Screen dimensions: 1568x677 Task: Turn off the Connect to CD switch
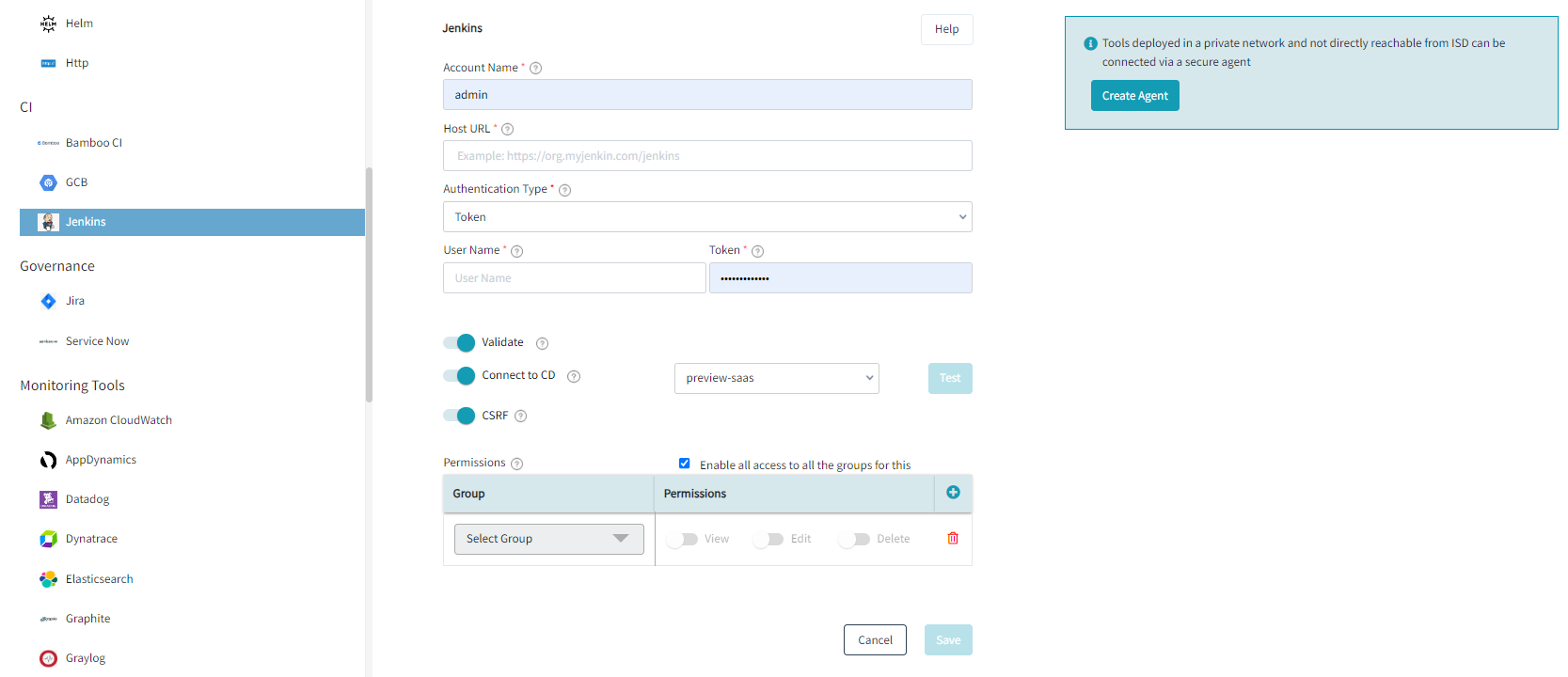click(x=460, y=376)
